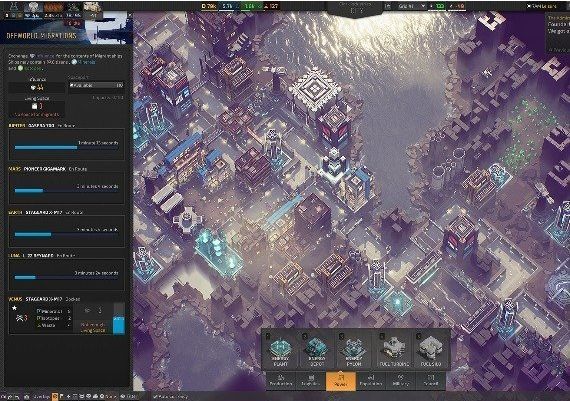Image resolution: width=570 pixels, height=401 pixels.
Task: Click the cloud-shaped overlay icon in bottom bar
Action: tap(95, 396)
